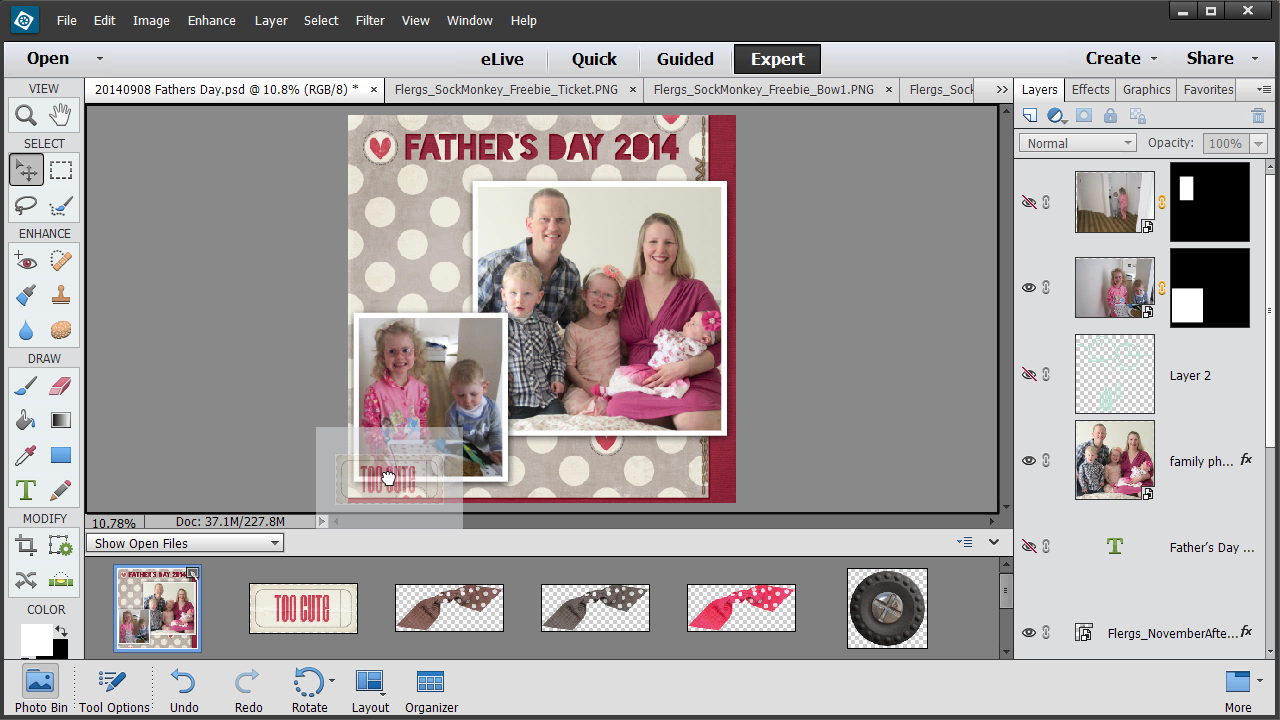The image size is (1280, 720).
Task: Expand the Show Open Files dropdown
Action: pyautogui.click(x=185, y=543)
